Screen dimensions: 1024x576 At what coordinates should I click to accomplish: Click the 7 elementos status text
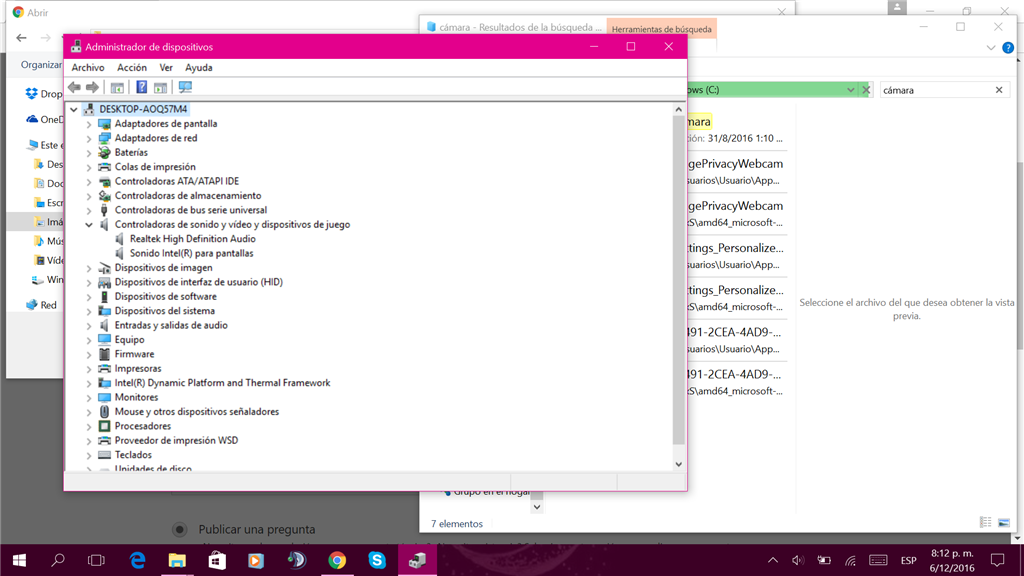[x=456, y=524]
